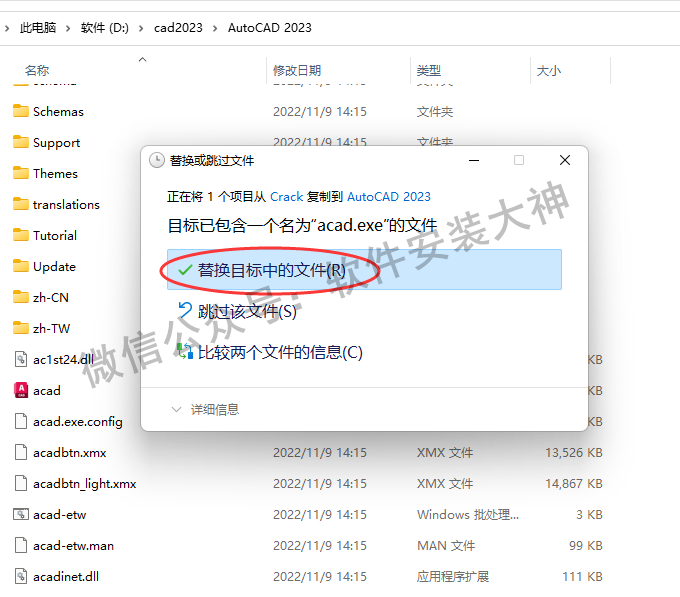The height and width of the screenshot is (597, 680).
Task: Click AutoCAD 2023 breadcrumb segment
Action: (270, 28)
